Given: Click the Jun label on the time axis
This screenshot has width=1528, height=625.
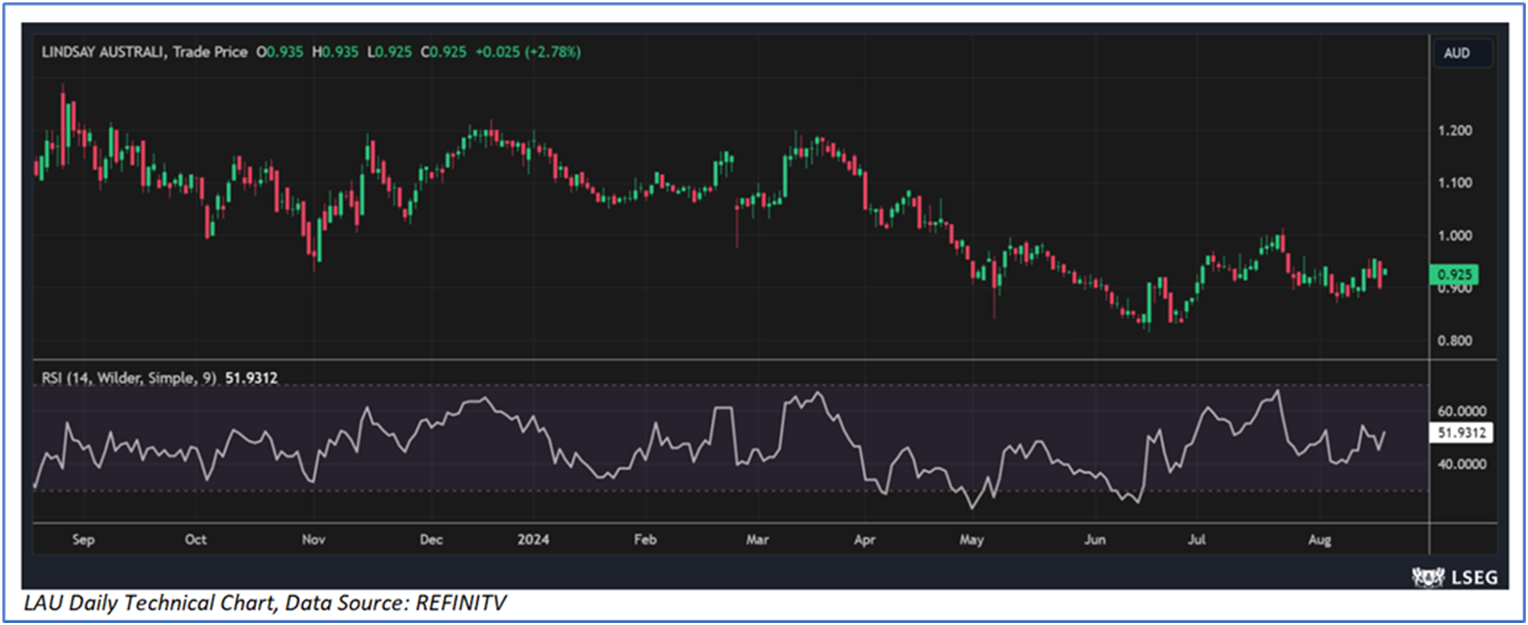Looking at the screenshot, I should pyautogui.click(x=1096, y=540).
